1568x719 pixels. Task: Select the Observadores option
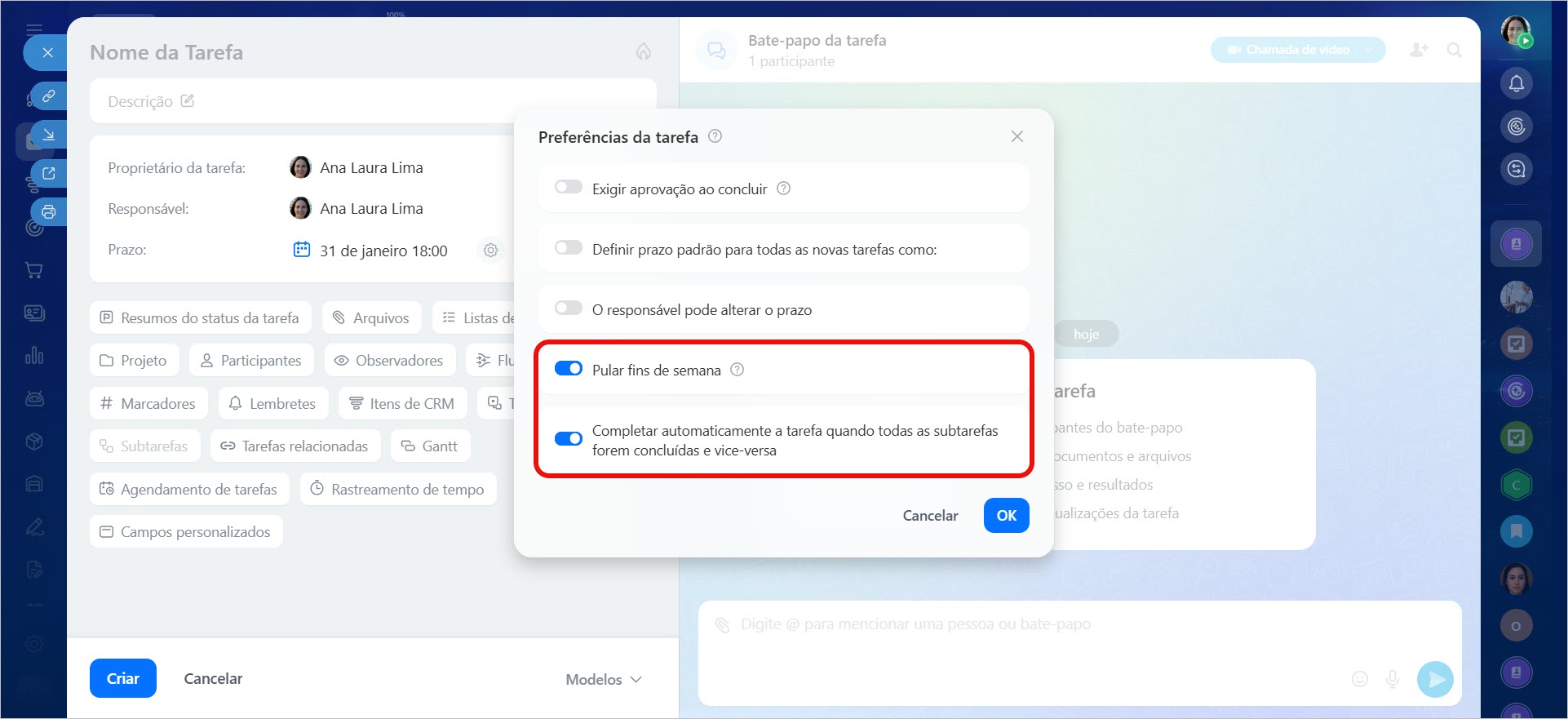coord(388,361)
